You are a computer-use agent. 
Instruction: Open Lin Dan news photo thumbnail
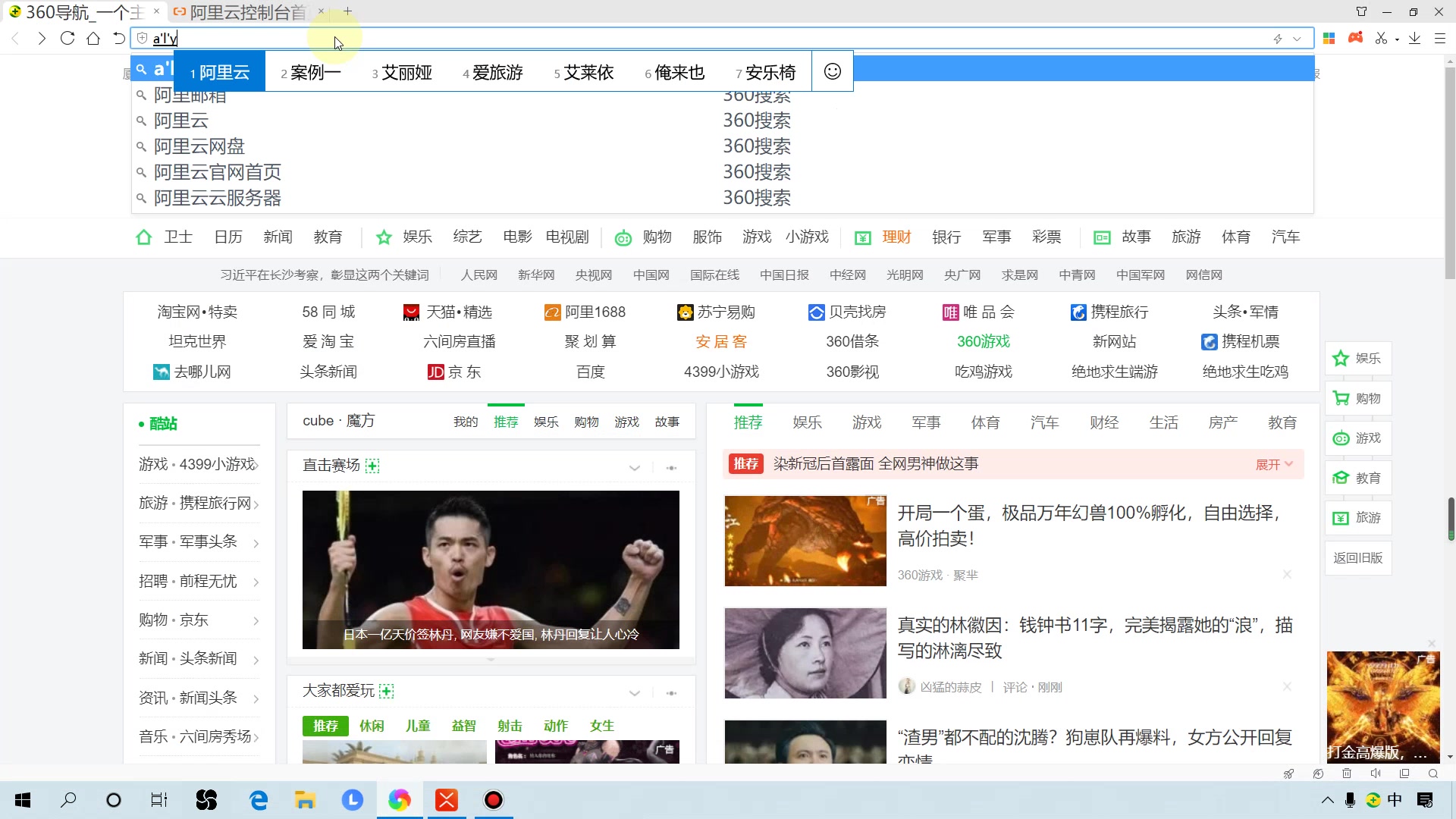point(491,570)
